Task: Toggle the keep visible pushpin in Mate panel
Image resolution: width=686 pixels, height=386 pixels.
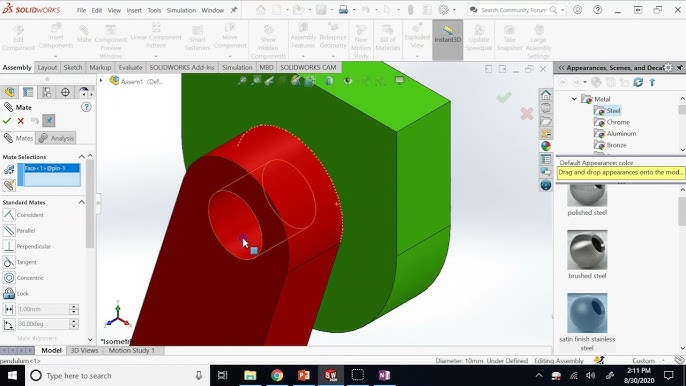Action: pyautogui.click(x=49, y=121)
